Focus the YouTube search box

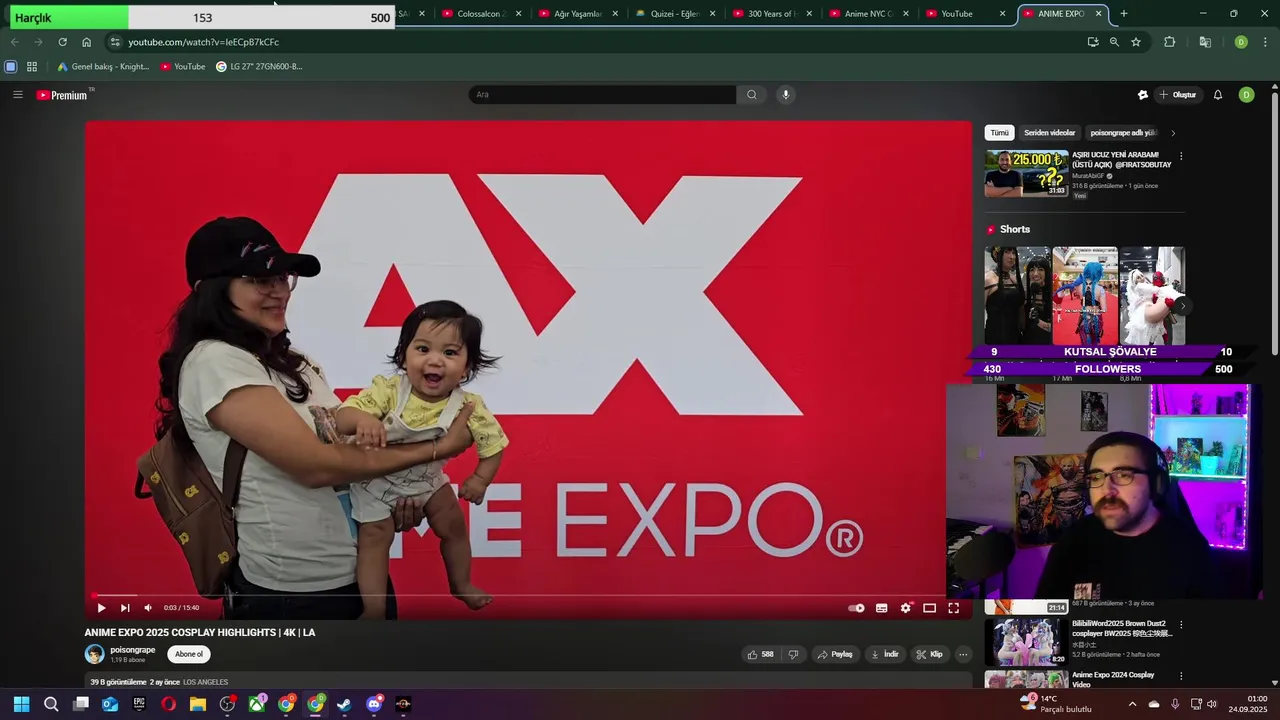point(602,94)
